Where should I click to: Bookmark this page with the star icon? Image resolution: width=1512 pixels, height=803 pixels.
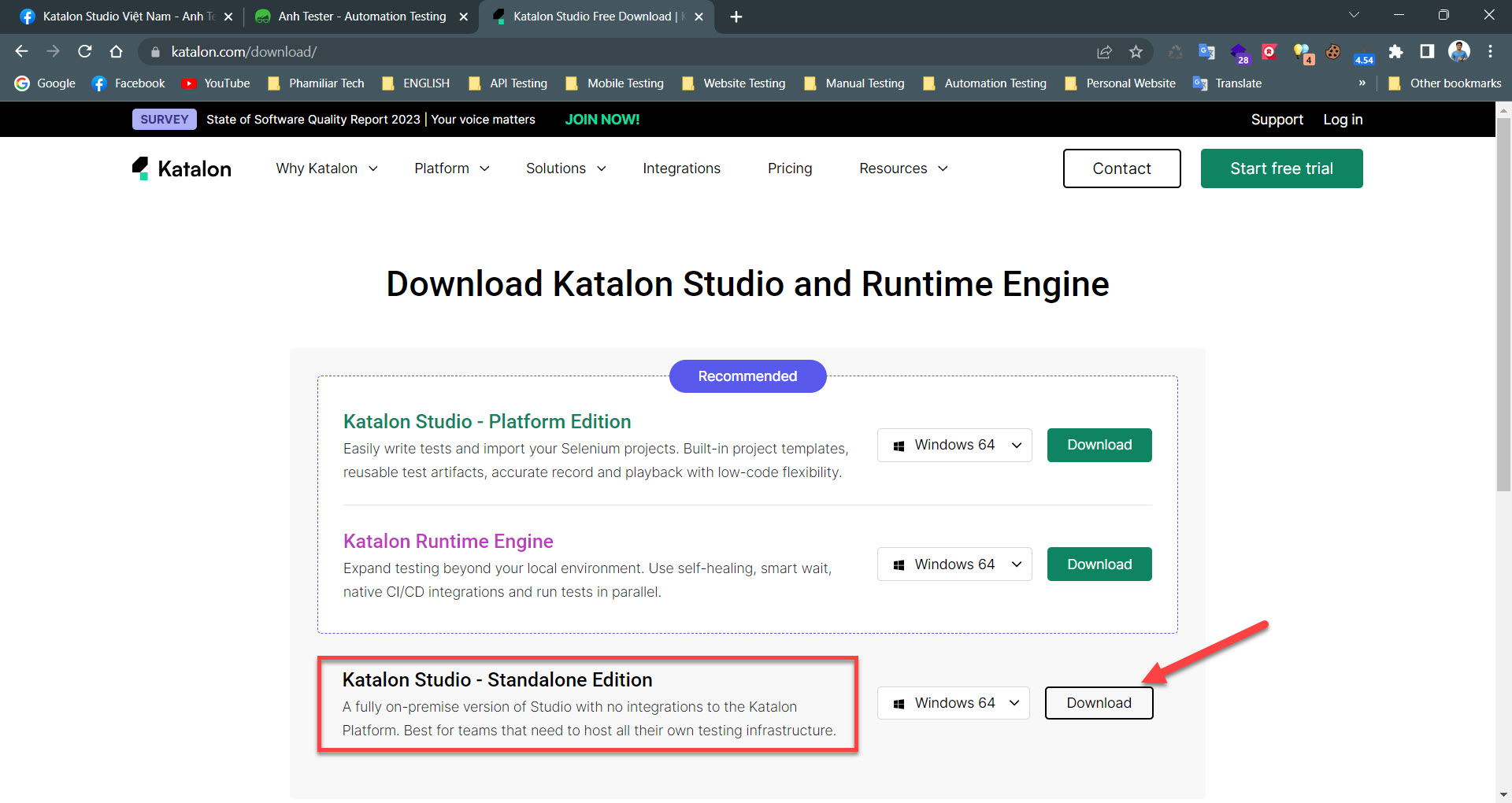(1136, 52)
